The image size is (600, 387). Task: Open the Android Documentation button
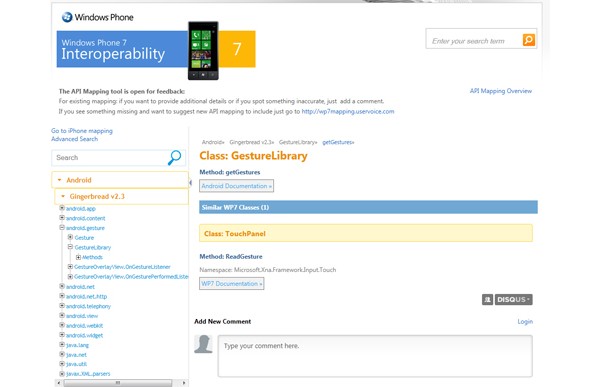click(x=236, y=186)
